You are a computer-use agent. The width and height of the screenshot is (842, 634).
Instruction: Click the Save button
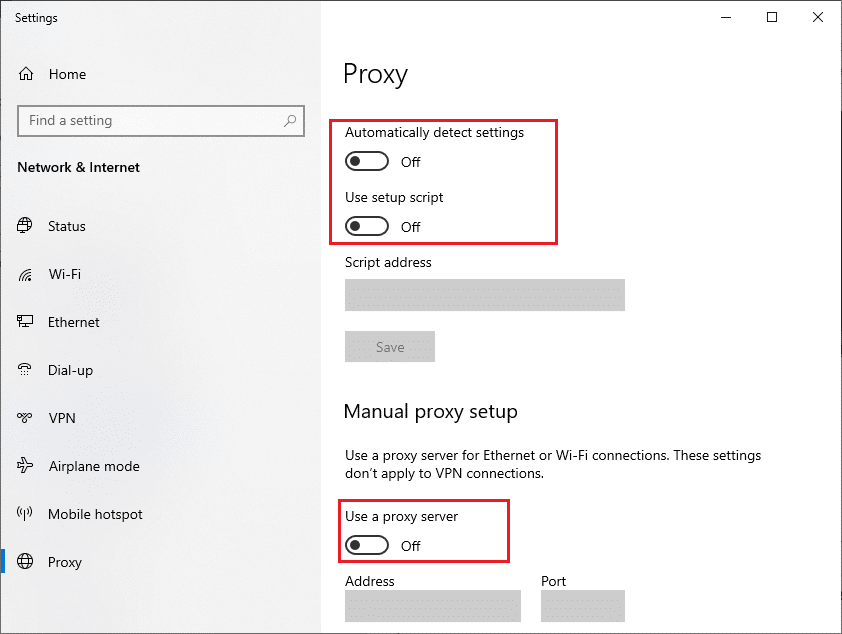click(389, 346)
